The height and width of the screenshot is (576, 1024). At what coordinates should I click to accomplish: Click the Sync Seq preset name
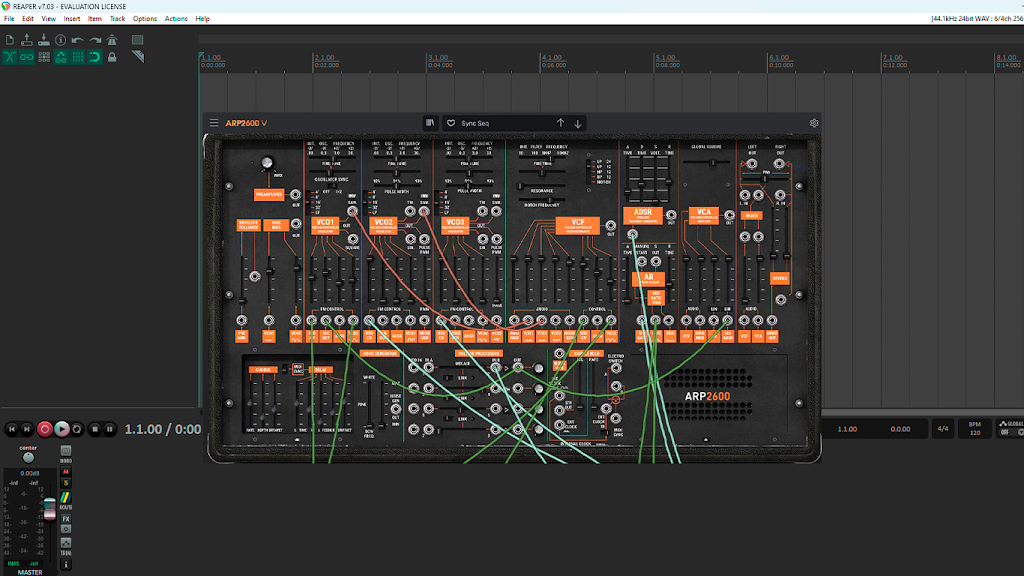[x=475, y=123]
